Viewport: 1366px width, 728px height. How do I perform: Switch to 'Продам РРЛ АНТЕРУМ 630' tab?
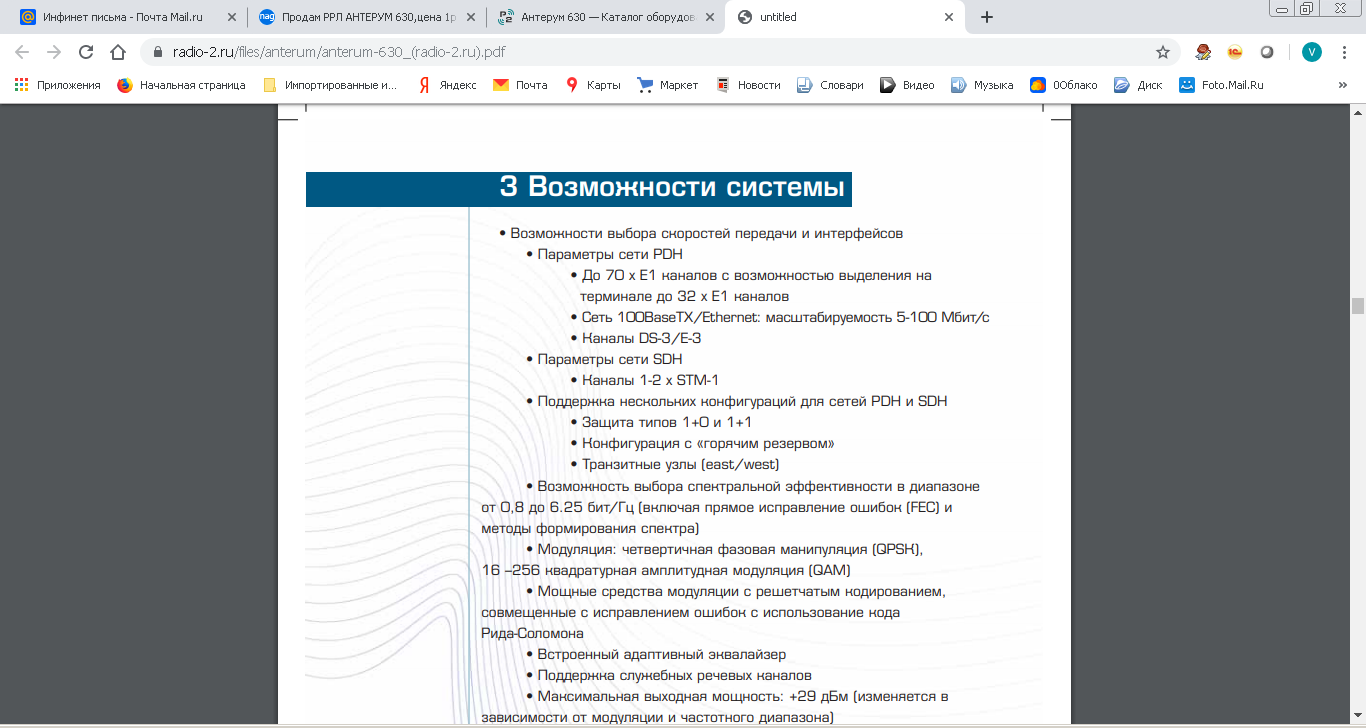tap(367, 17)
